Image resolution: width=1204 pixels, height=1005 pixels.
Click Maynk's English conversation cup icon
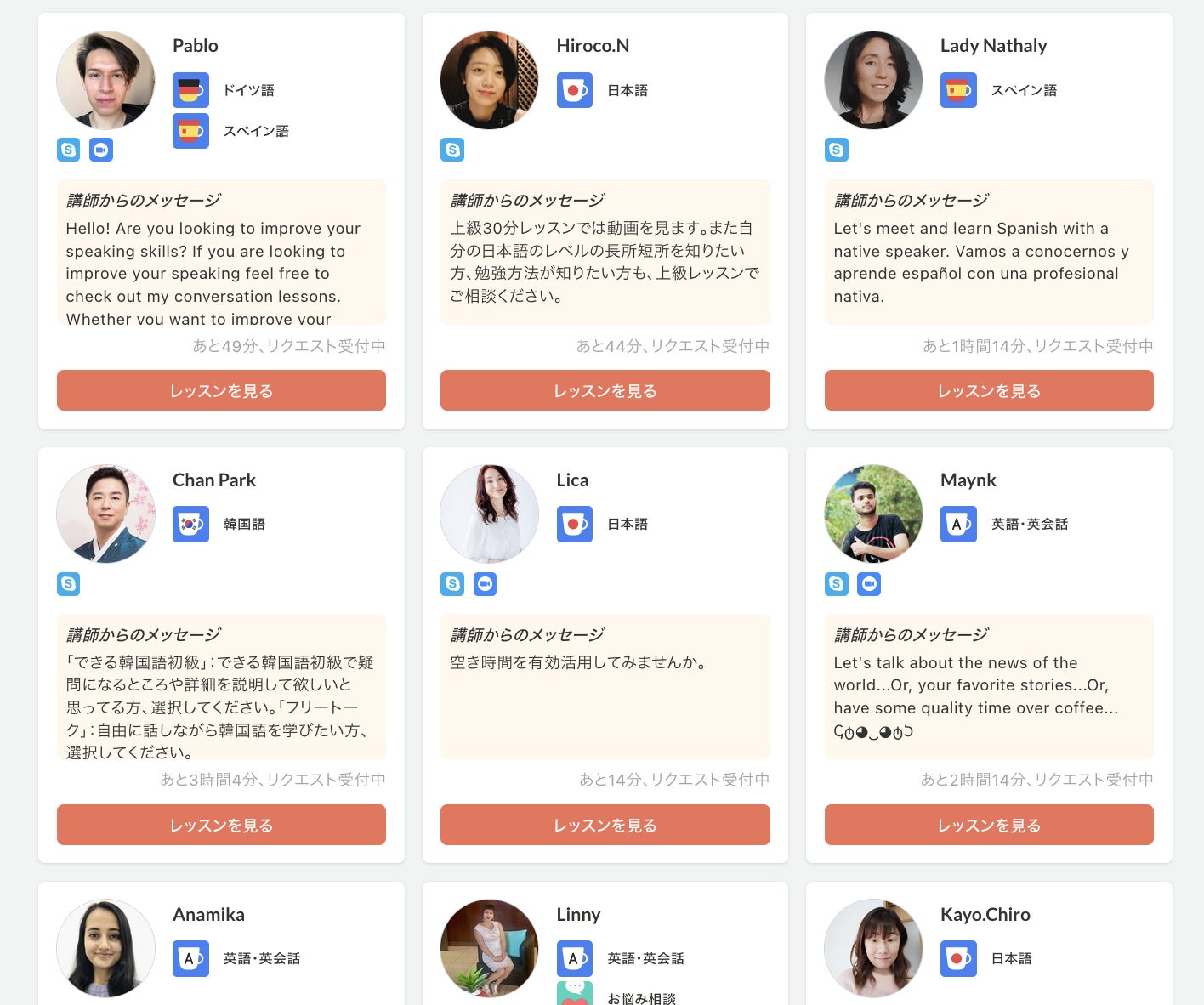(958, 525)
